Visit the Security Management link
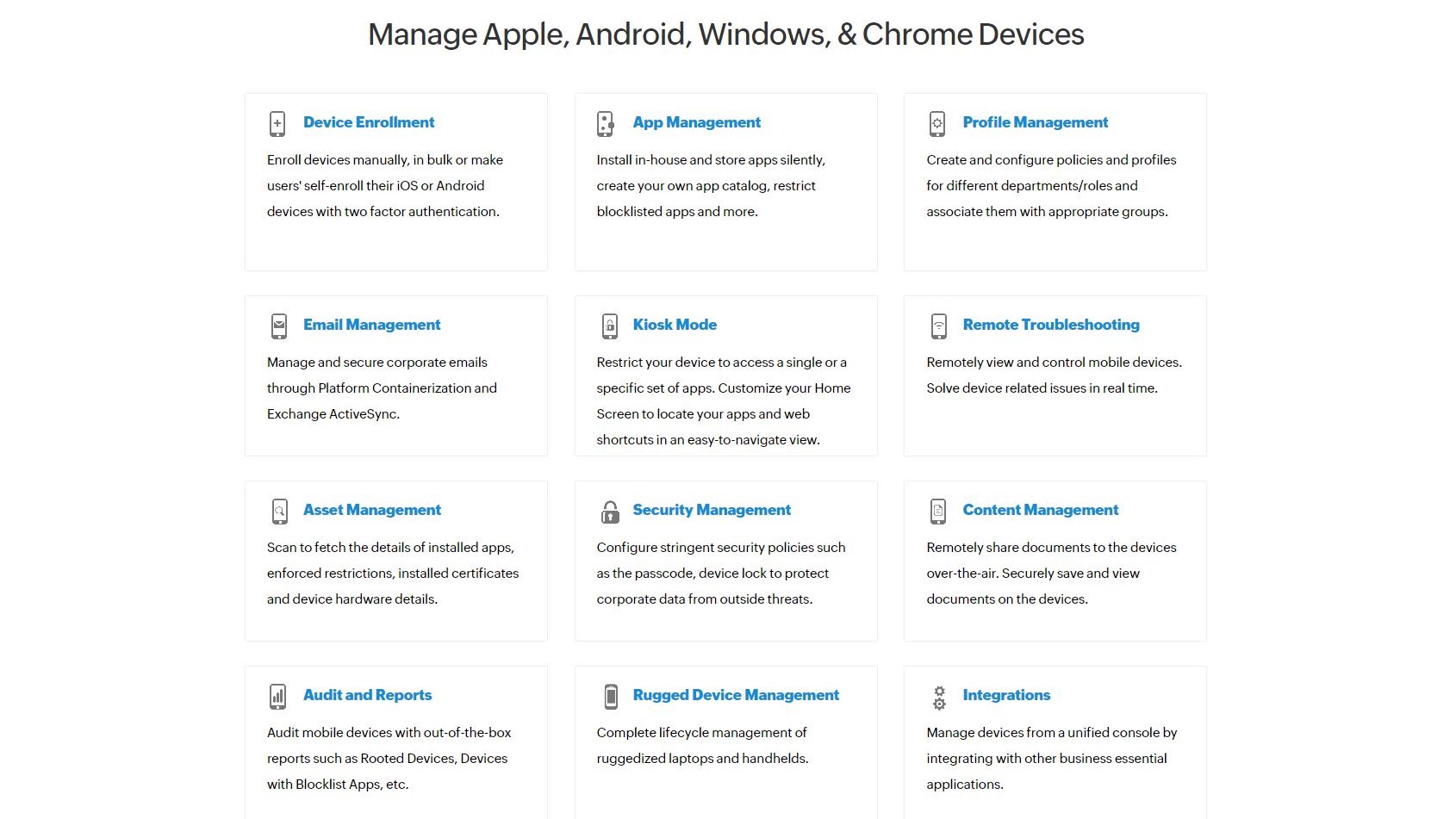The image size is (1456, 819). [712, 510]
